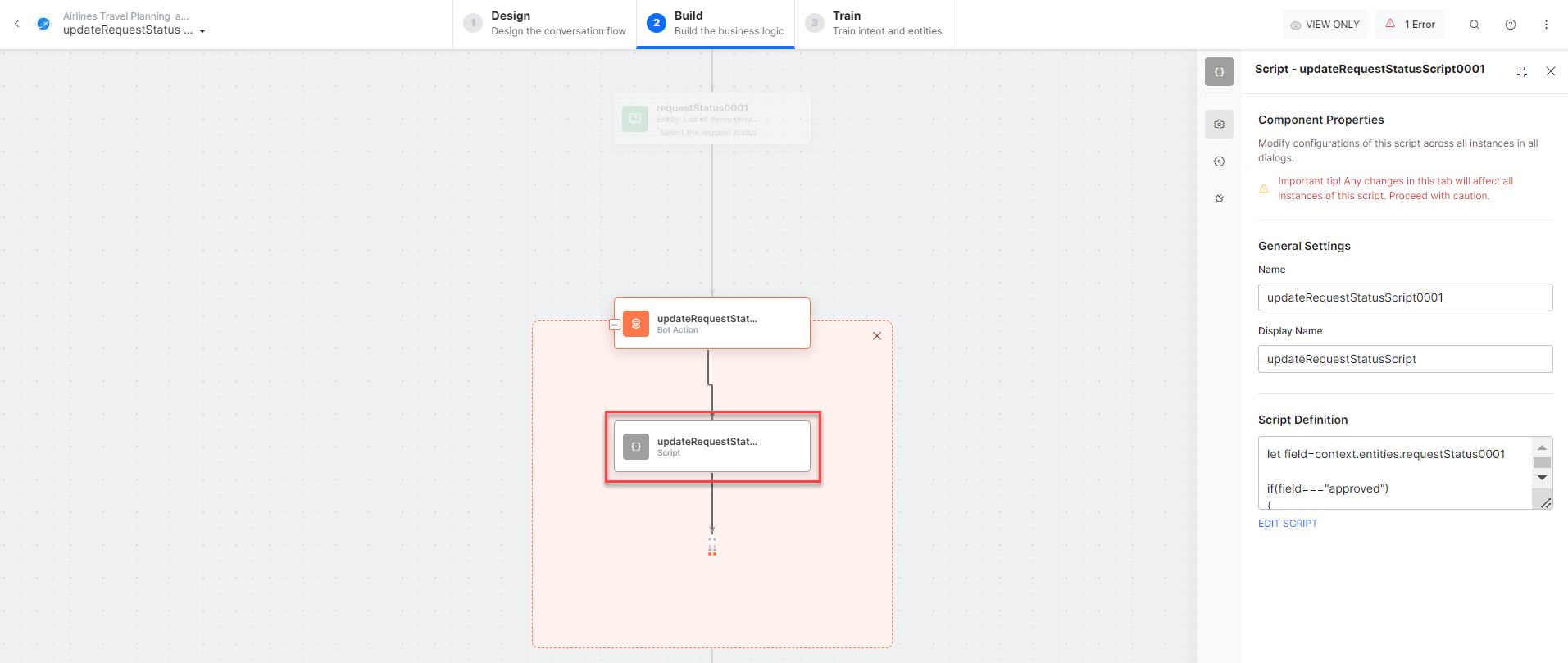Select the updateRequestStatus Script node
The height and width of the screenshot is (663, 1568).
[x=711, y=447]
